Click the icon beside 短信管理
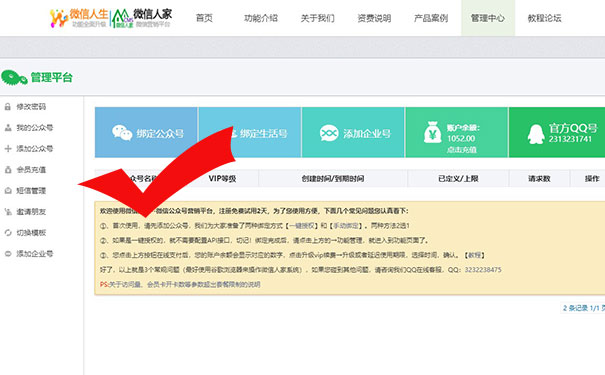Viewport: 605px width, 375px height. tap(8, 191)
